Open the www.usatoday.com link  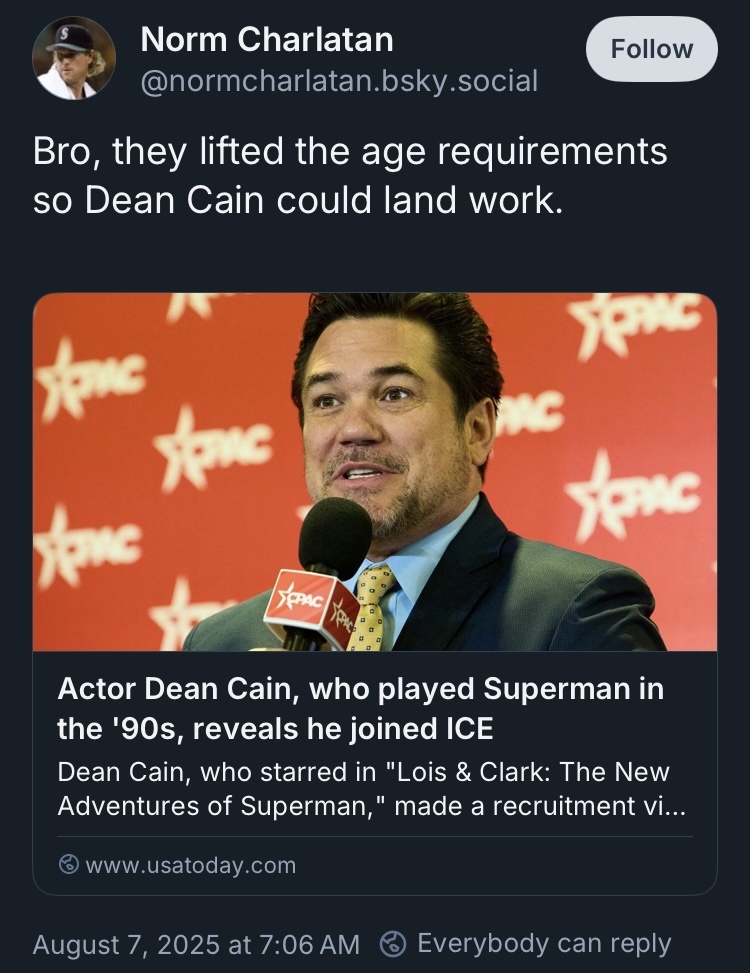[x=190, y=865]
